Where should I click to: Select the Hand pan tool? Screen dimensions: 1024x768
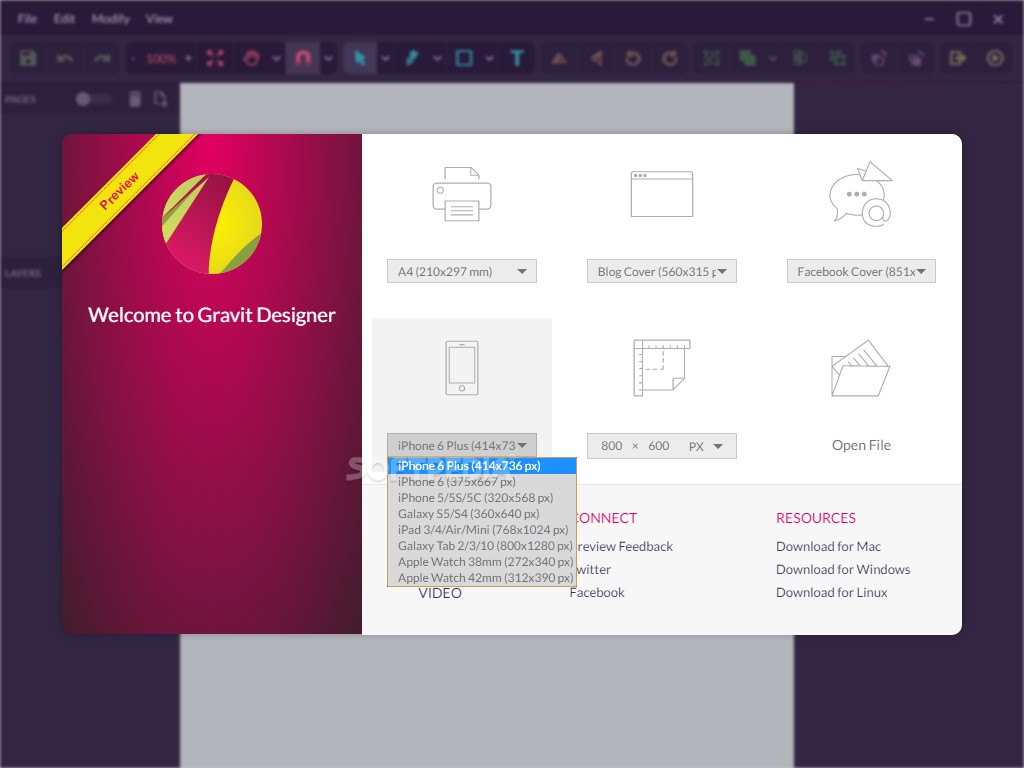(x=251, y=58)
